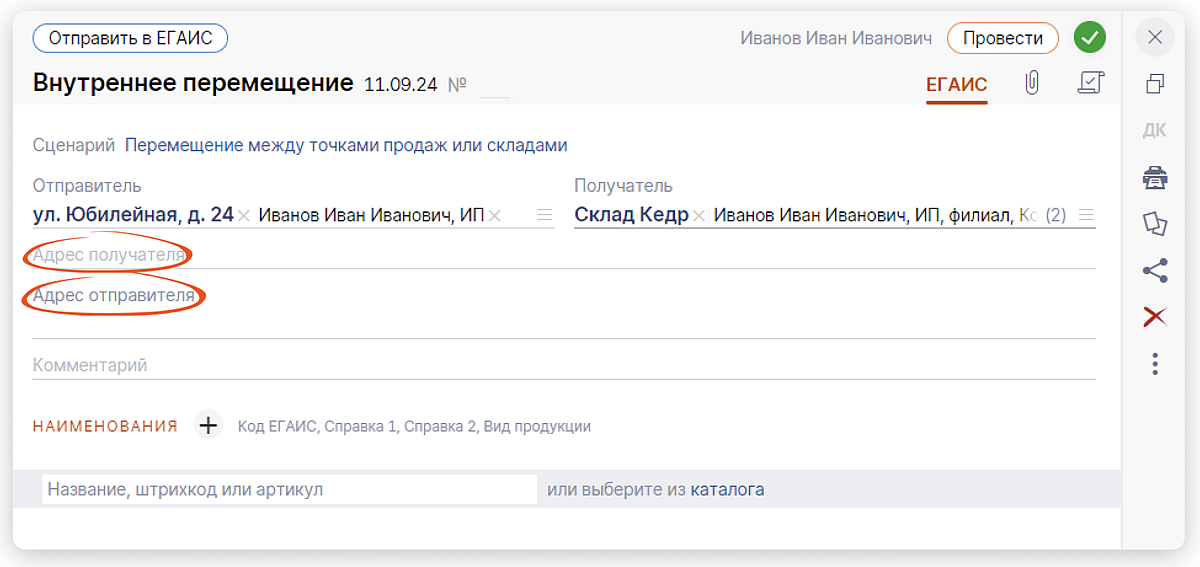Click the paperclip attachments icon

pos(1032,83)
